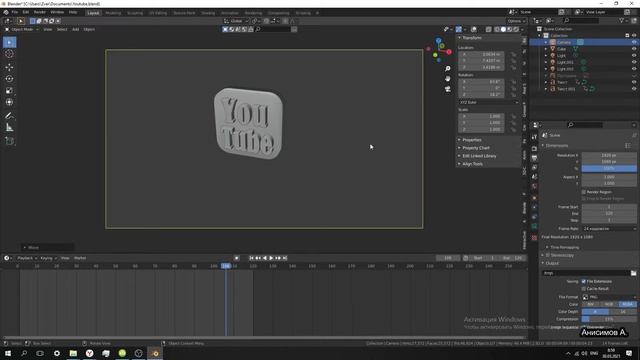Open the Edit menu
The width and height of the screenshot is (640, 360).
click(26, 12)
